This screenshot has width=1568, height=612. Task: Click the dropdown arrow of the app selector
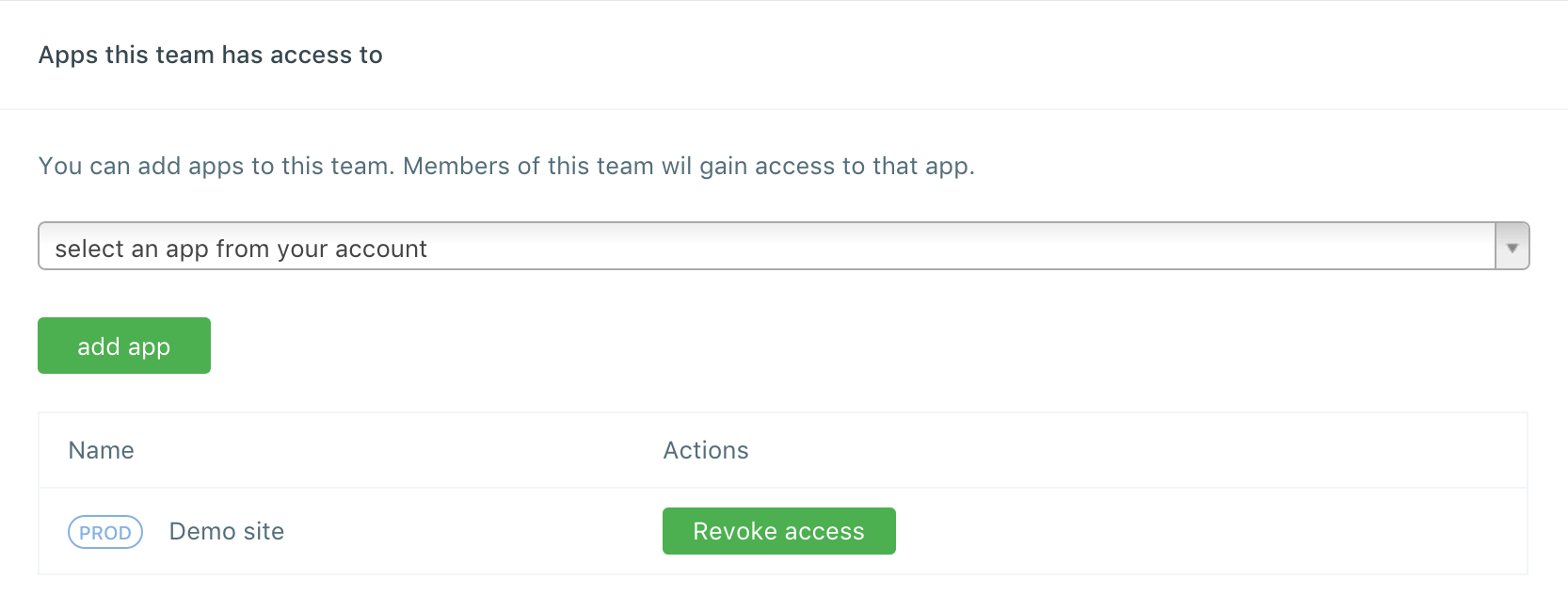click(x=1512, y=248)
